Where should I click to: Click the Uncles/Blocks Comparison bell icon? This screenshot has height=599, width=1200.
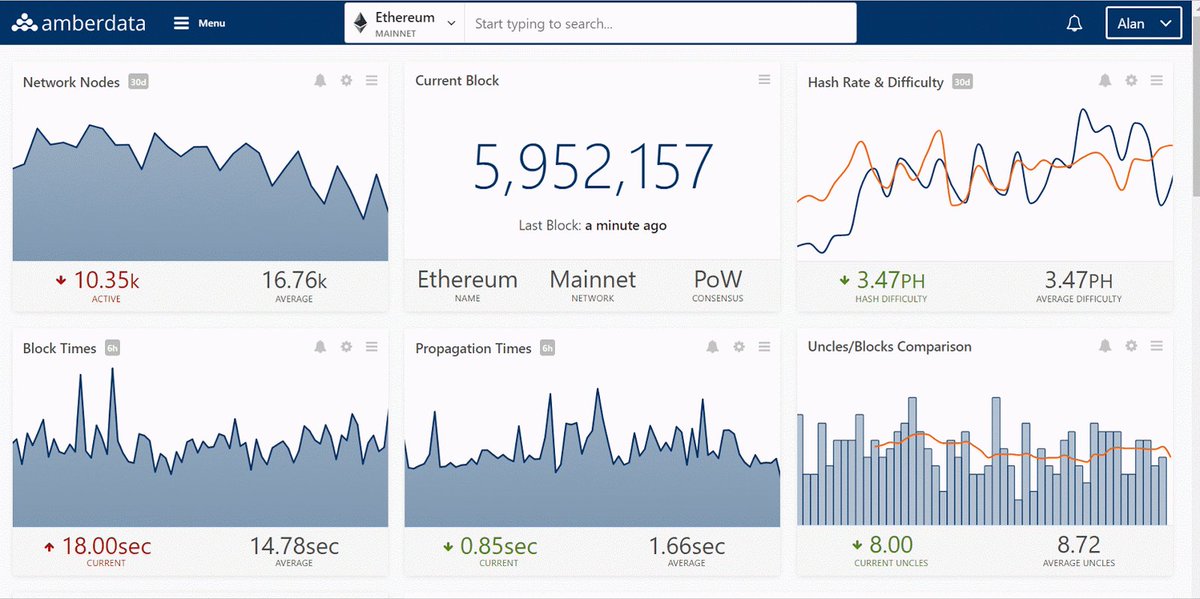1105,346
